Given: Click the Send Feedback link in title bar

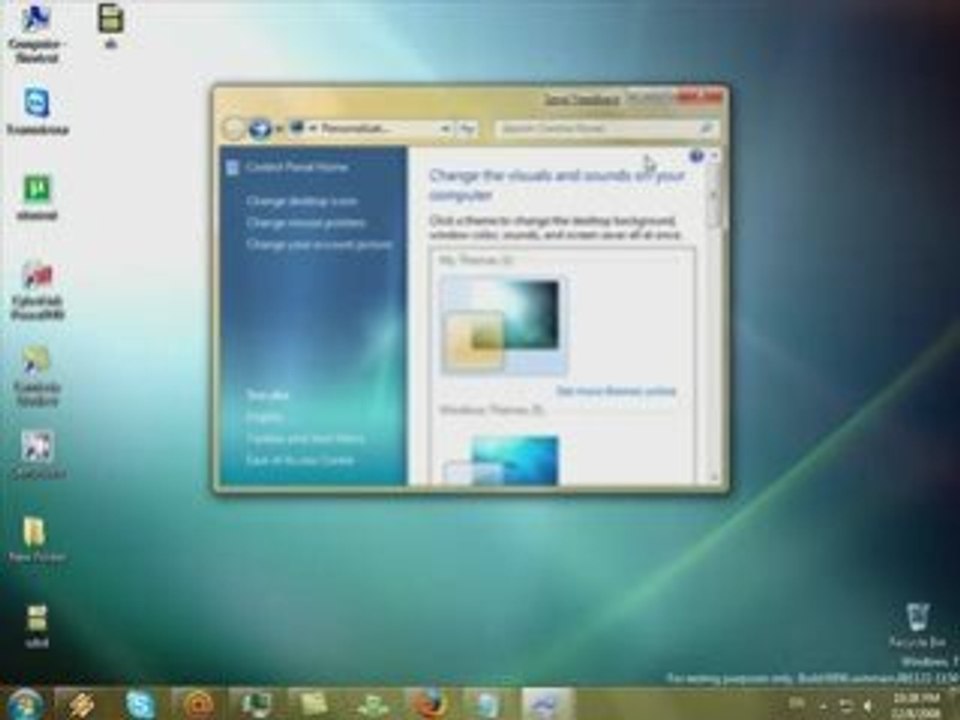Looking at the screenshot, I should tap(582, 100).
